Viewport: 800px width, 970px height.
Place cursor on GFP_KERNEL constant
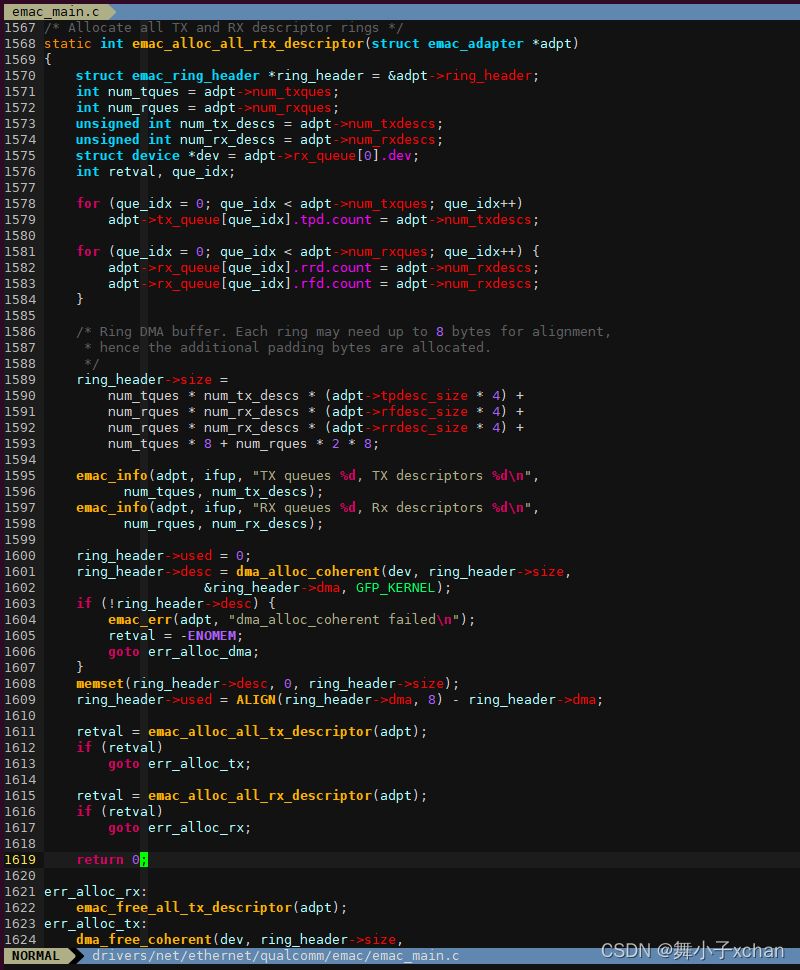click(x=395, y=588)
